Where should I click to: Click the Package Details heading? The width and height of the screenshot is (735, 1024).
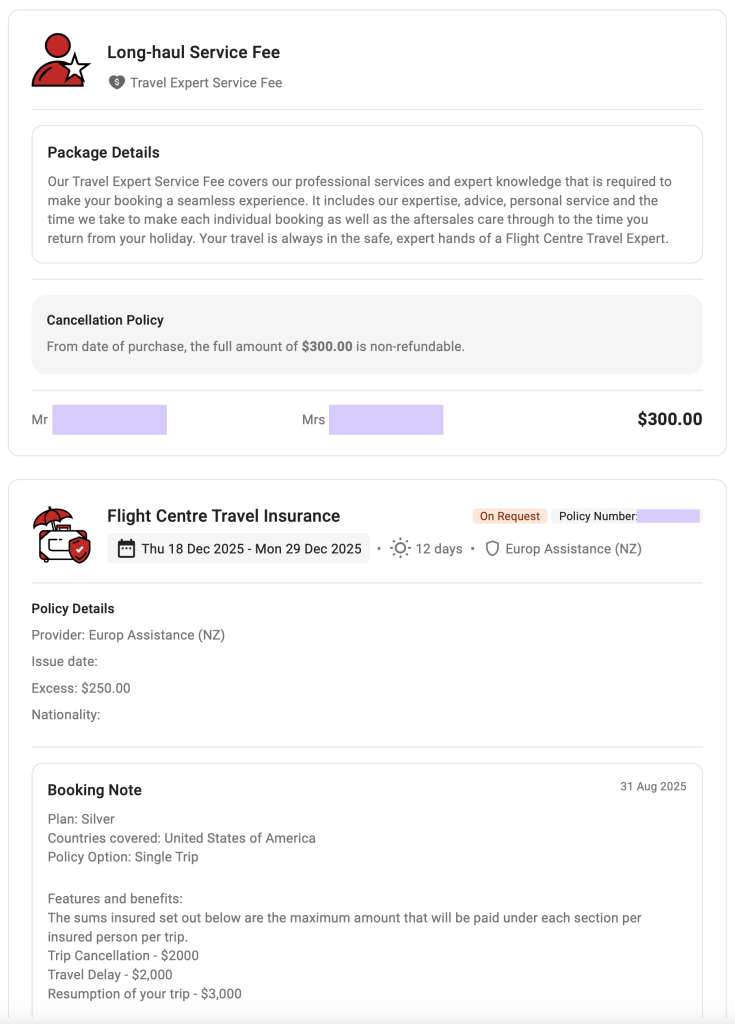[103, 153]
